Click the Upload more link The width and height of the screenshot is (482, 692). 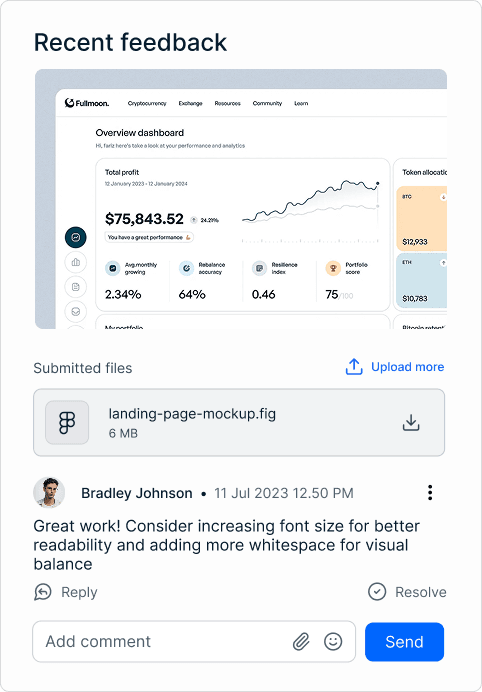click(x=407, y=367)
